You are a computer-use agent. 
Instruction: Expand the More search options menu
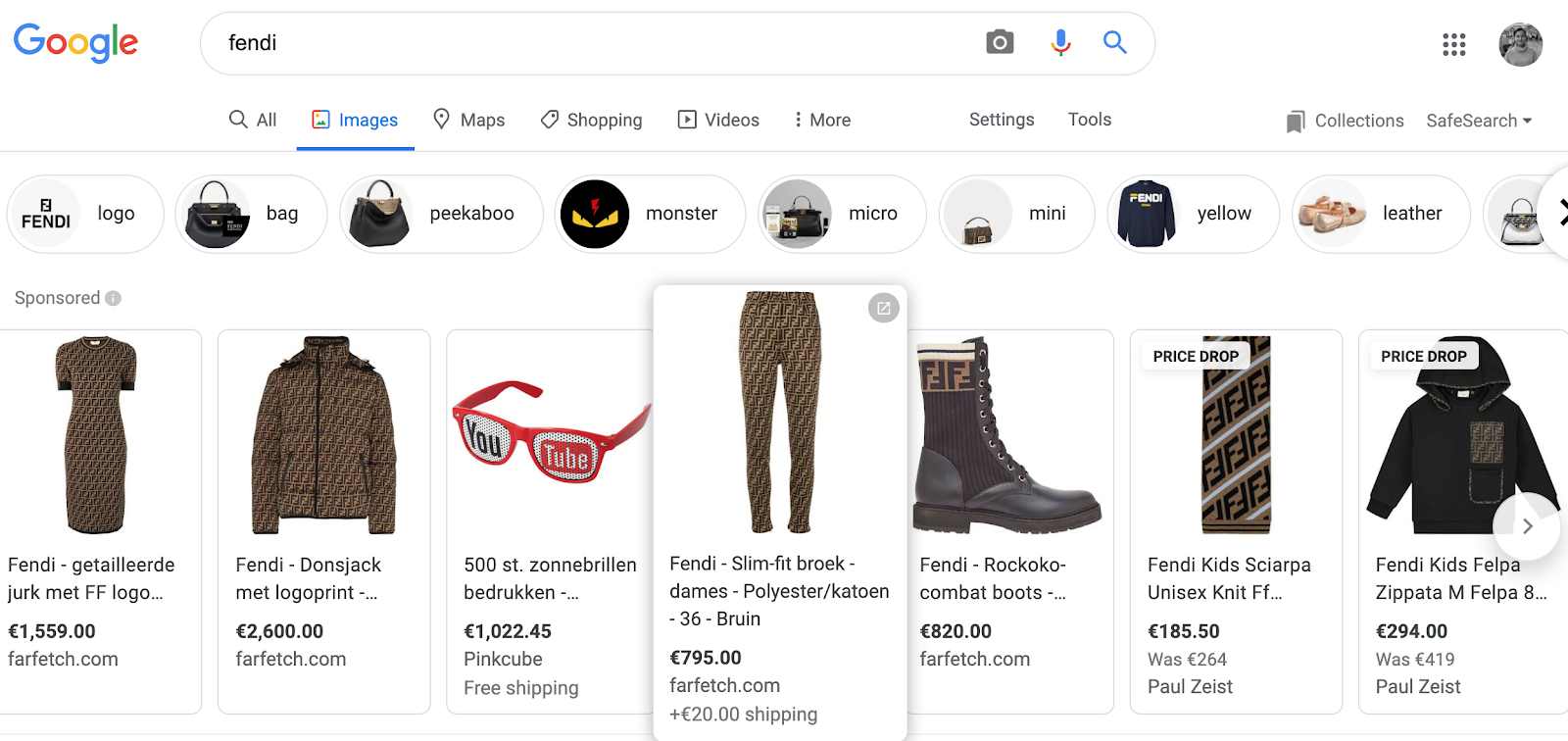821,120
